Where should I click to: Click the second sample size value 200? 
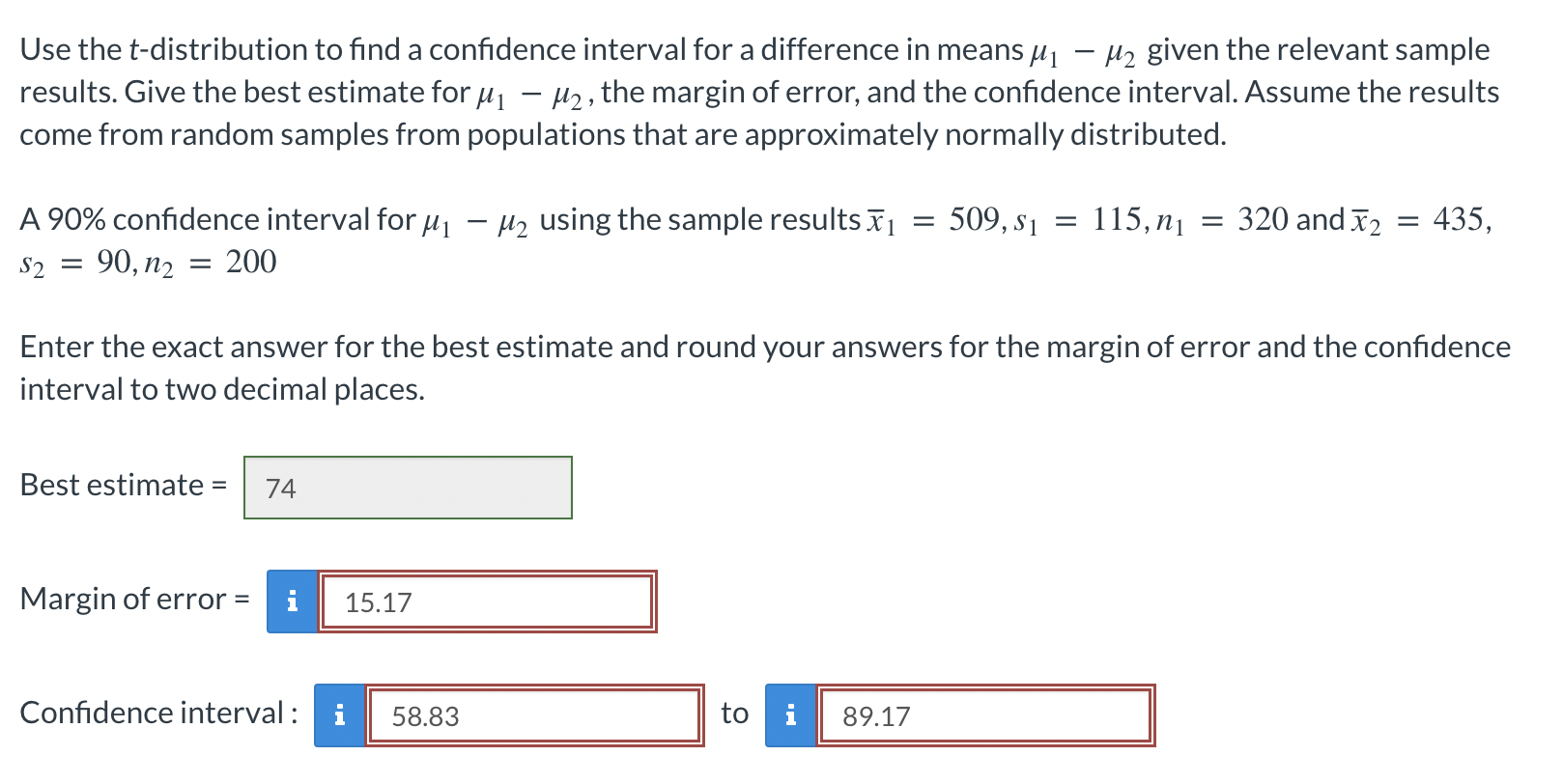pyautogui.click(x=251, y=262)
